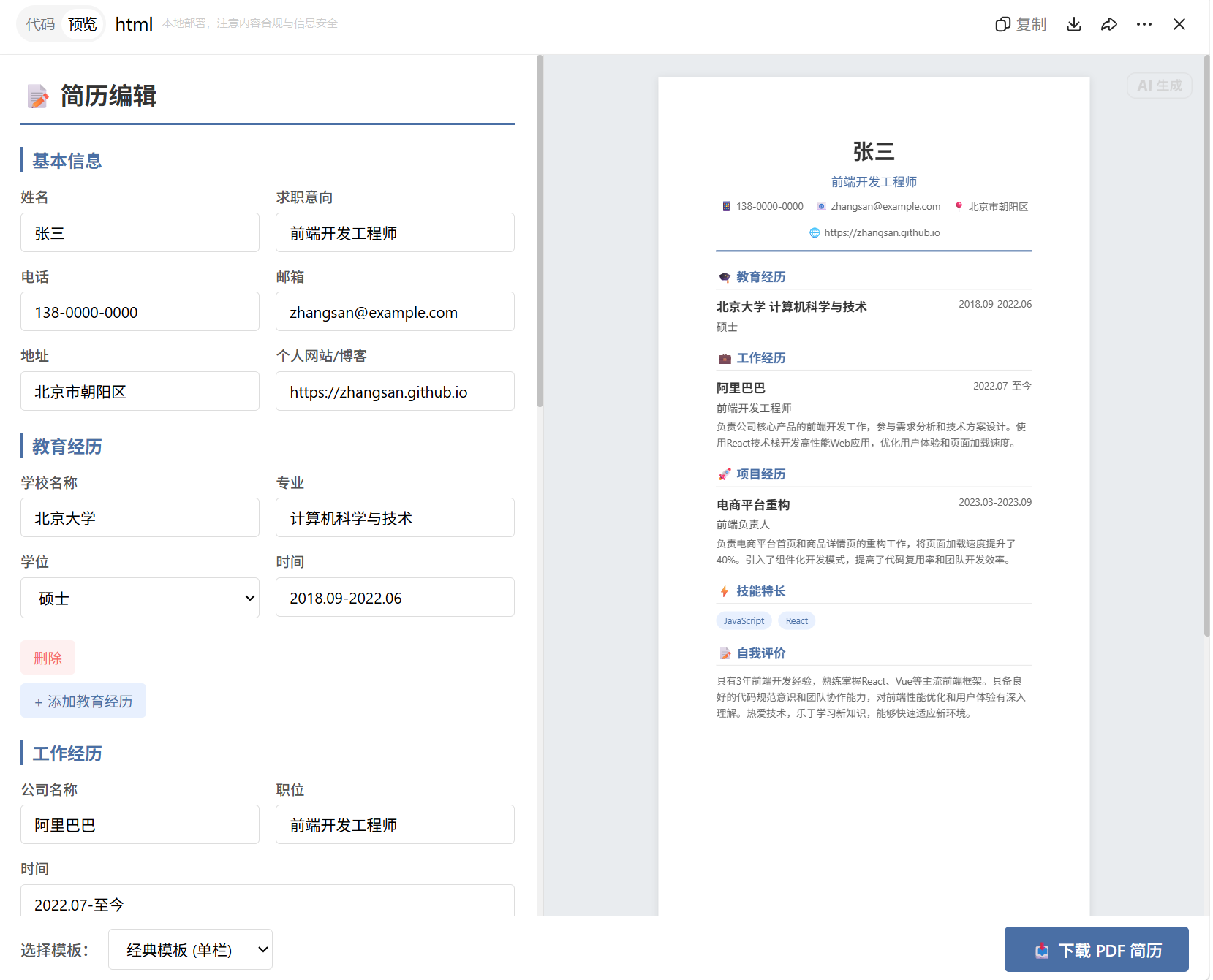The width and height of the screenshot is (1213, 980).
Task: Click the globe icon beside website URL
Action: [815, 232]
